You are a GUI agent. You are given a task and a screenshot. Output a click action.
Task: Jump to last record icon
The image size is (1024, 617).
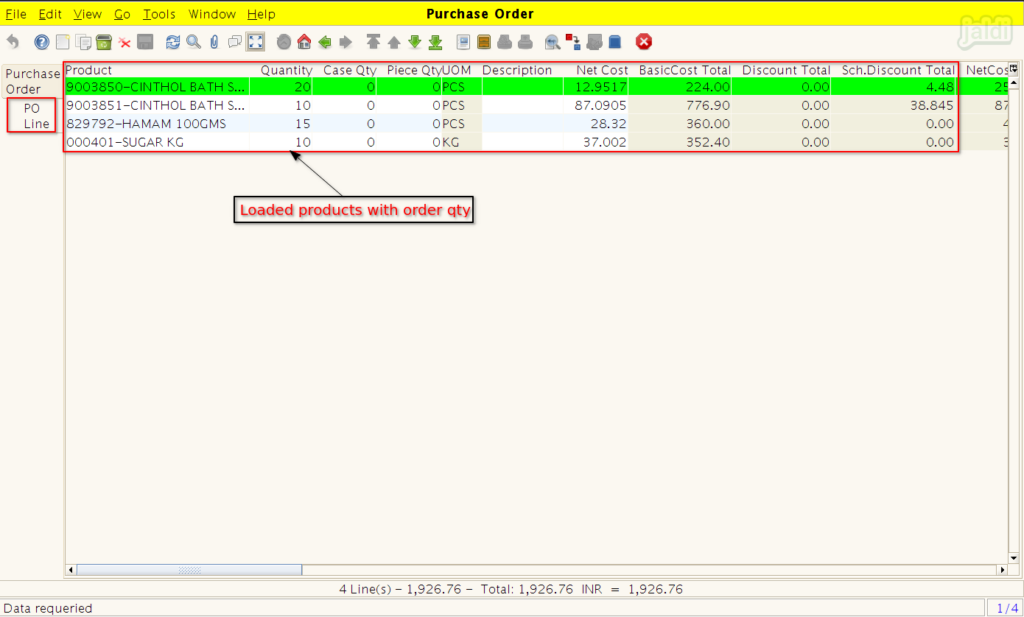pos(436,42)
